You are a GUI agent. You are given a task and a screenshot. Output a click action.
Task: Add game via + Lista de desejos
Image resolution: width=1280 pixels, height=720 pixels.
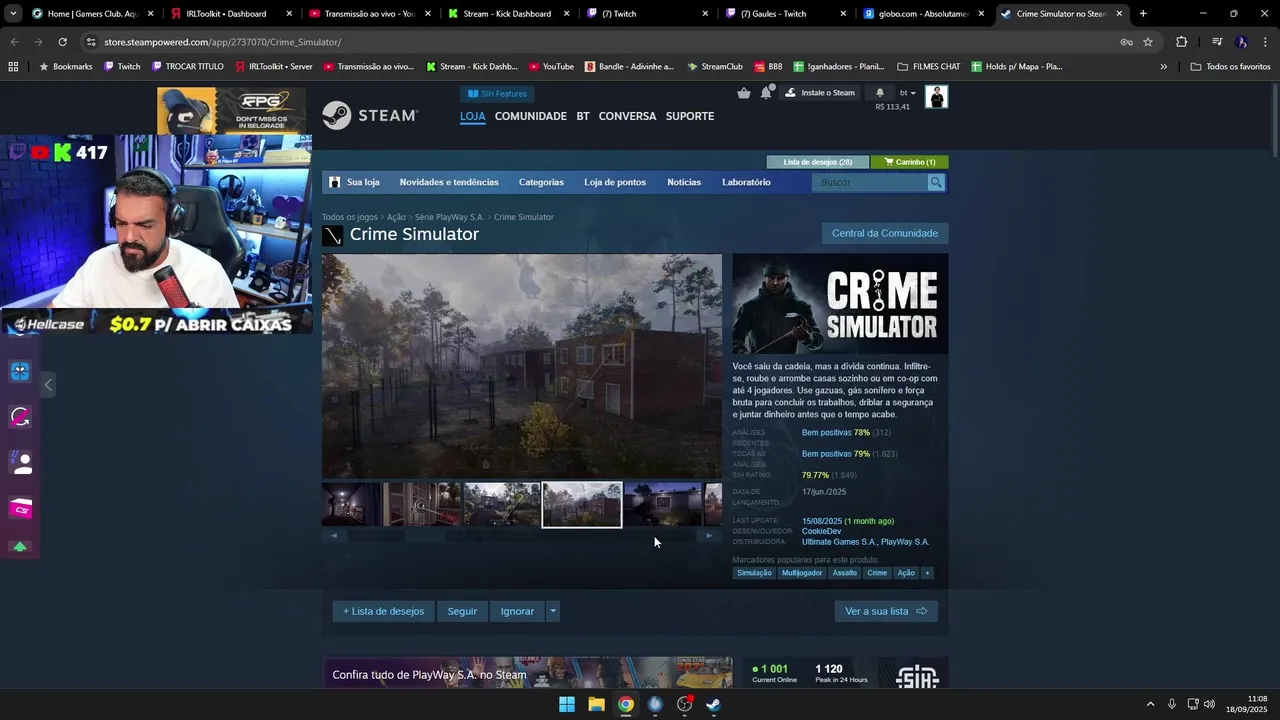[384, 611]
